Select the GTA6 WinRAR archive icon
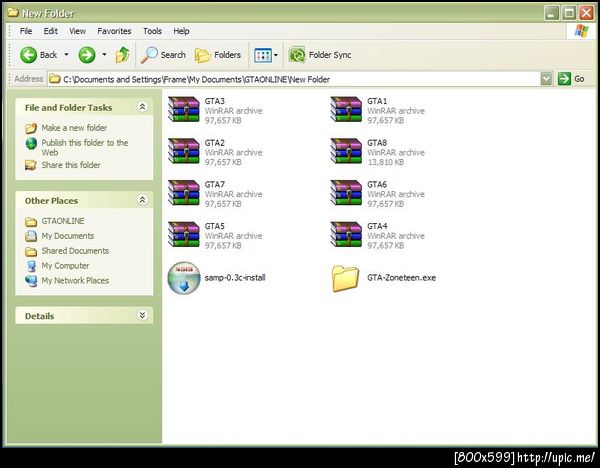Screen dimensions: 600x468 346,193
